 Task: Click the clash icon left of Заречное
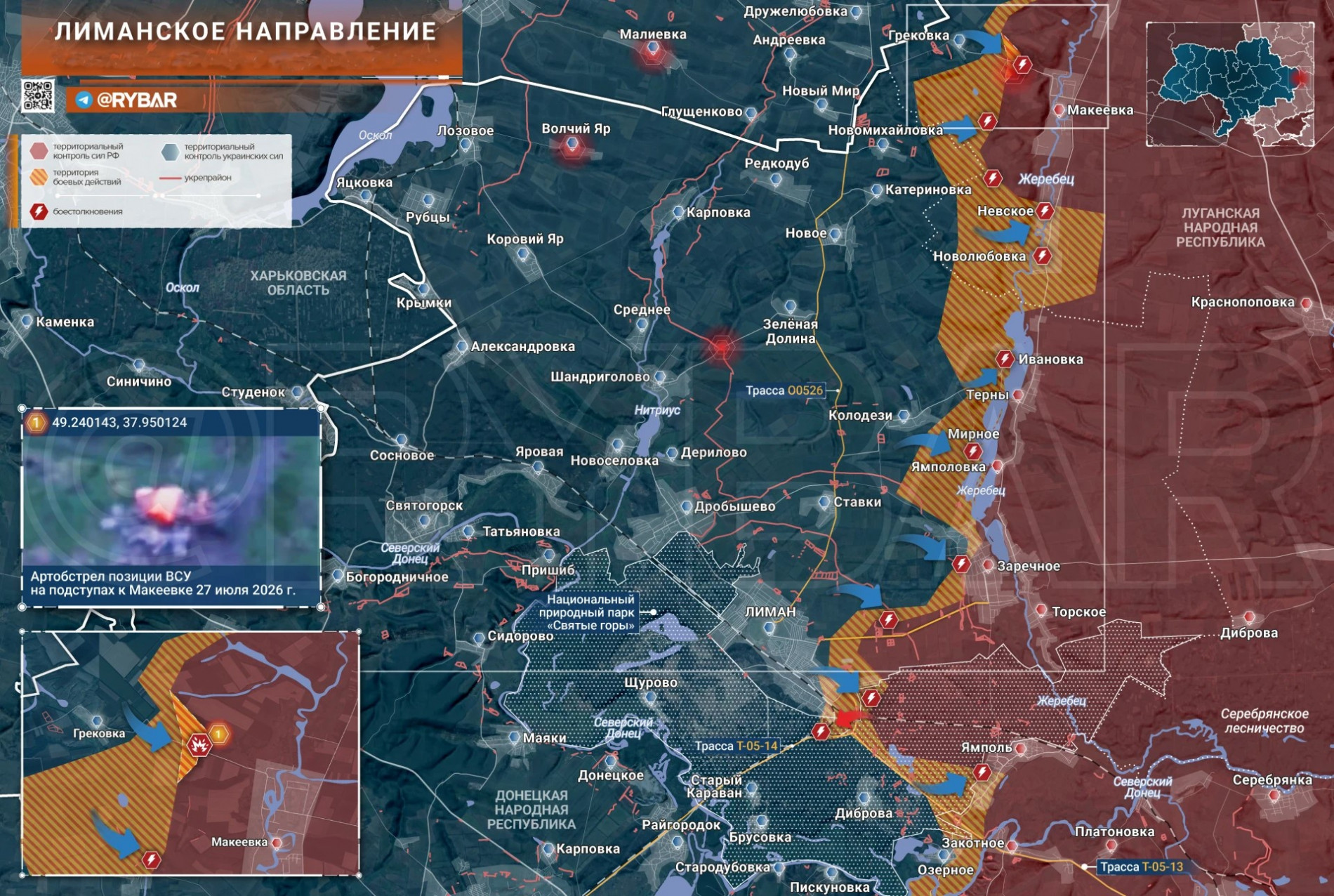tap(961, 564)
